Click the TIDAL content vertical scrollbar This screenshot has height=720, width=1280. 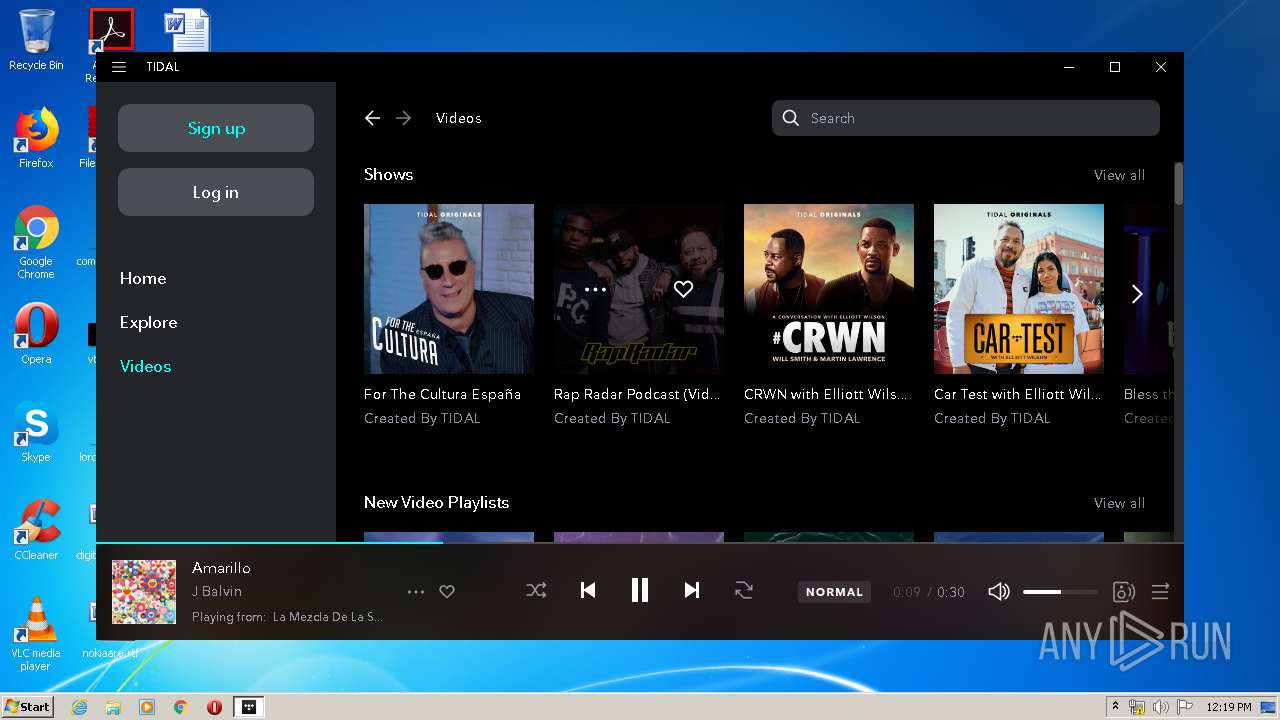[1178, 185]
